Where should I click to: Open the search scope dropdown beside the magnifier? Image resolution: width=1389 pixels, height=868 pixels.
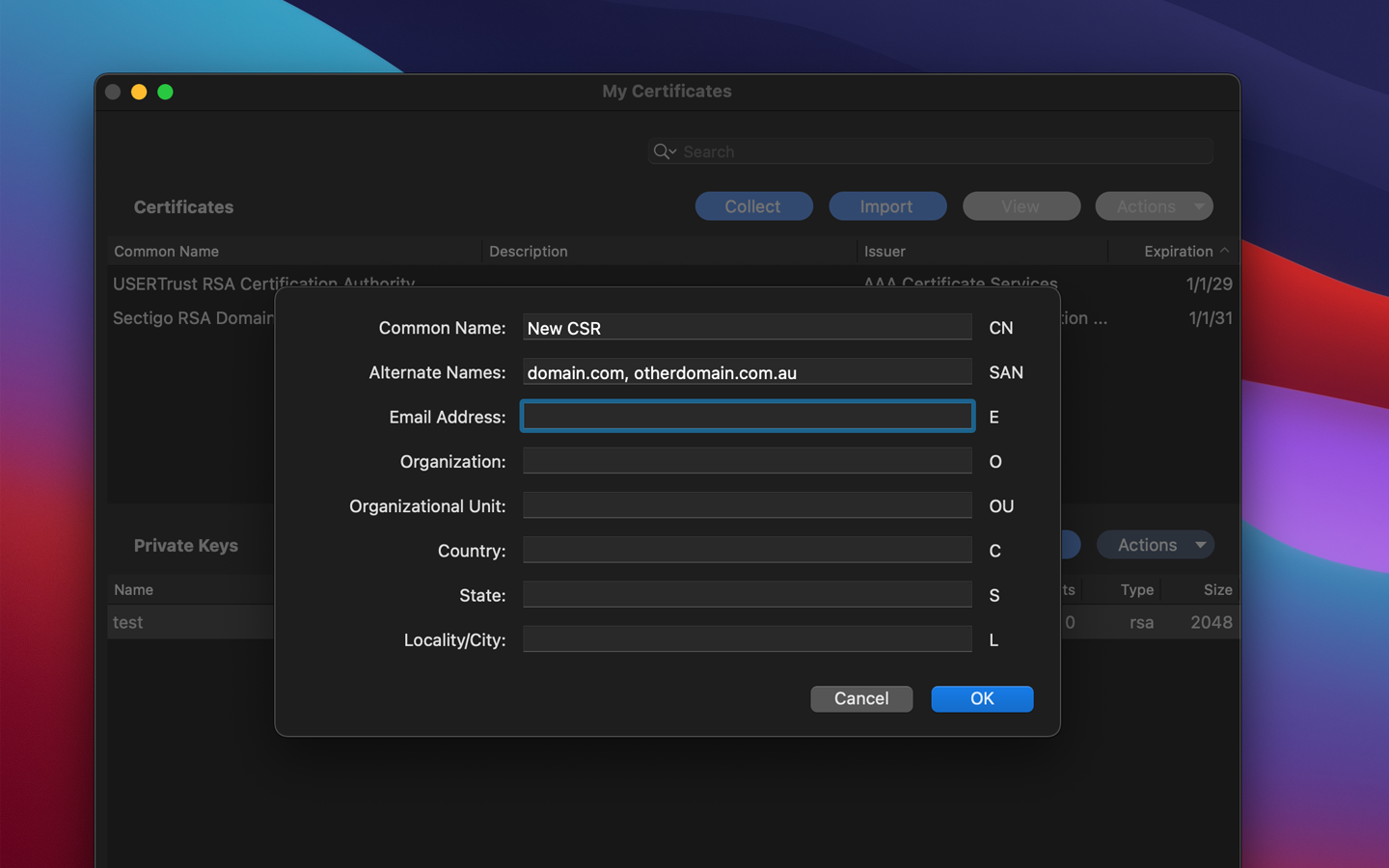coord(671,151)
